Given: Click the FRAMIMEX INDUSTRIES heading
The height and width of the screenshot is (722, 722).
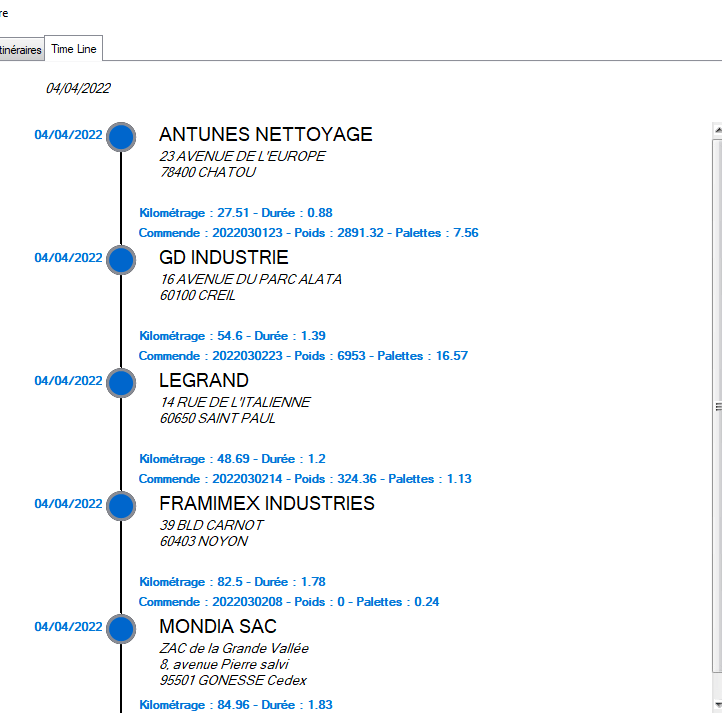Looking at the screenshot, I should tap(266, 504).
